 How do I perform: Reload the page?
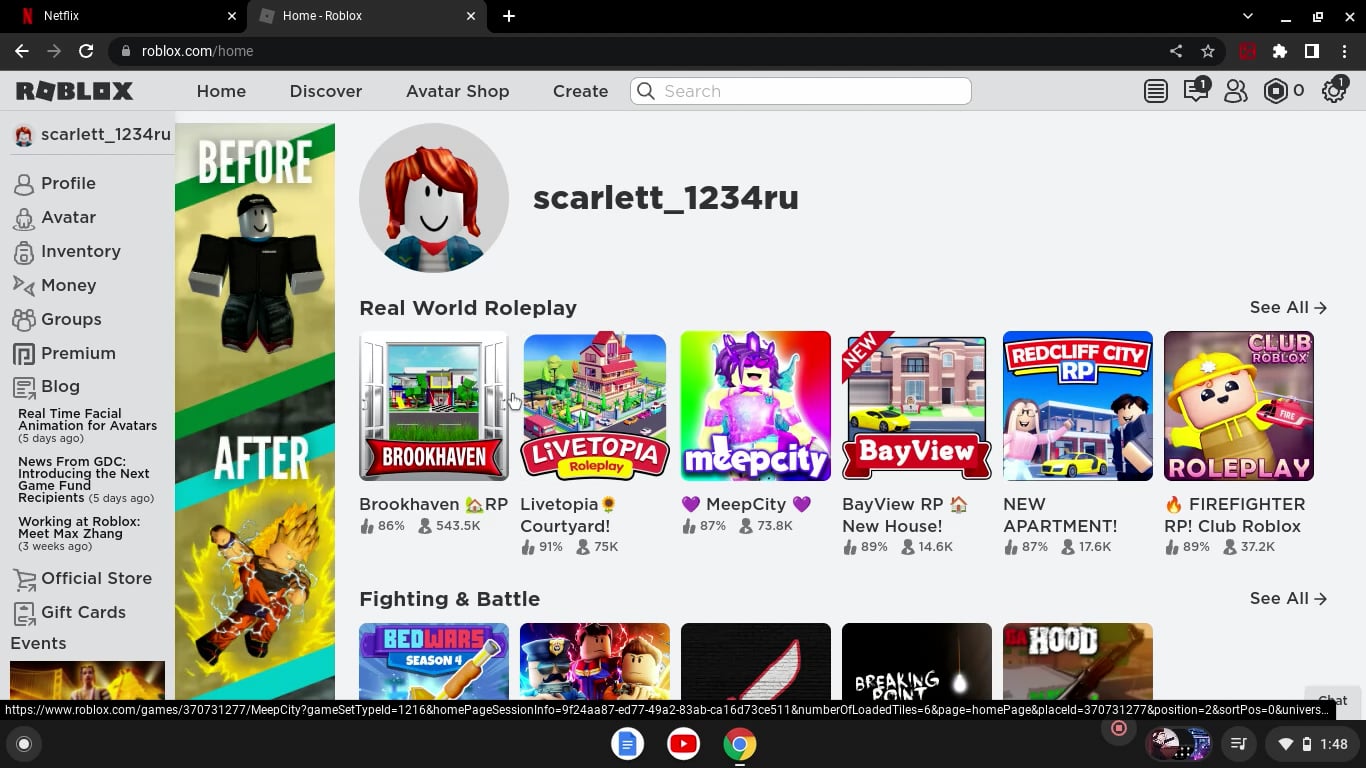[x=86, y=51]
